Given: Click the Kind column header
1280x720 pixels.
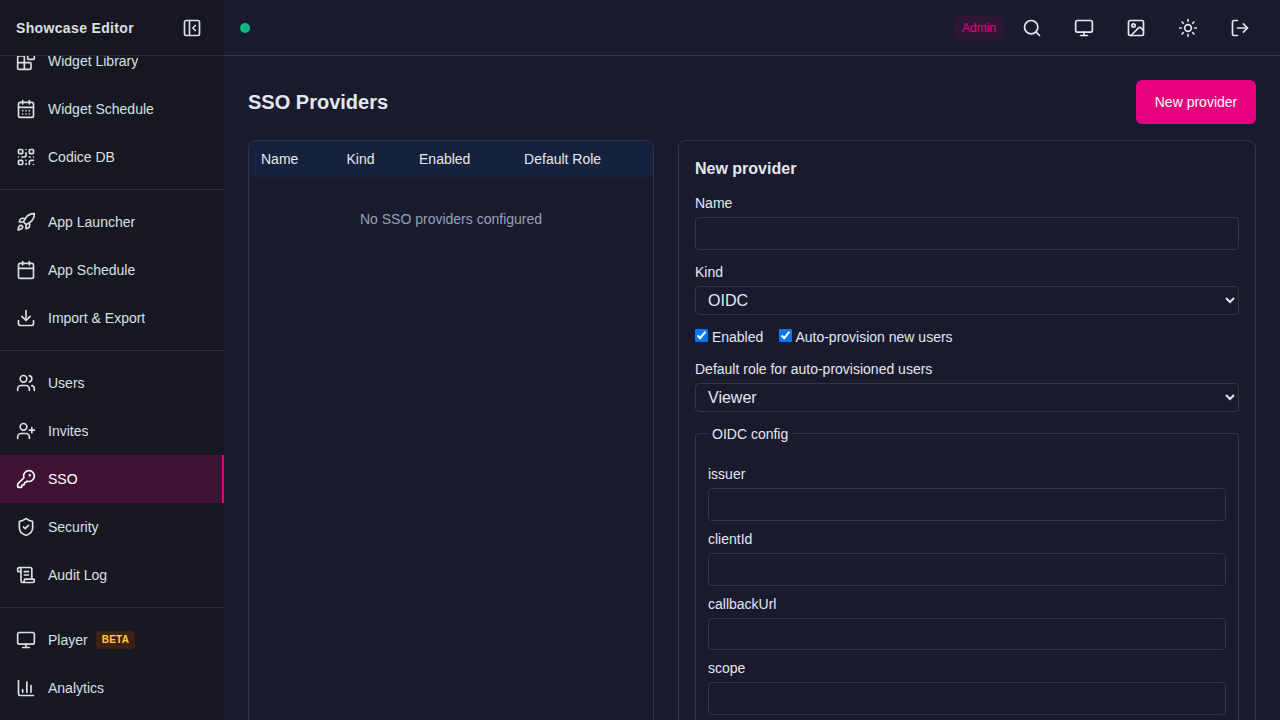Looking at the screenshot, I should (360, 159).
